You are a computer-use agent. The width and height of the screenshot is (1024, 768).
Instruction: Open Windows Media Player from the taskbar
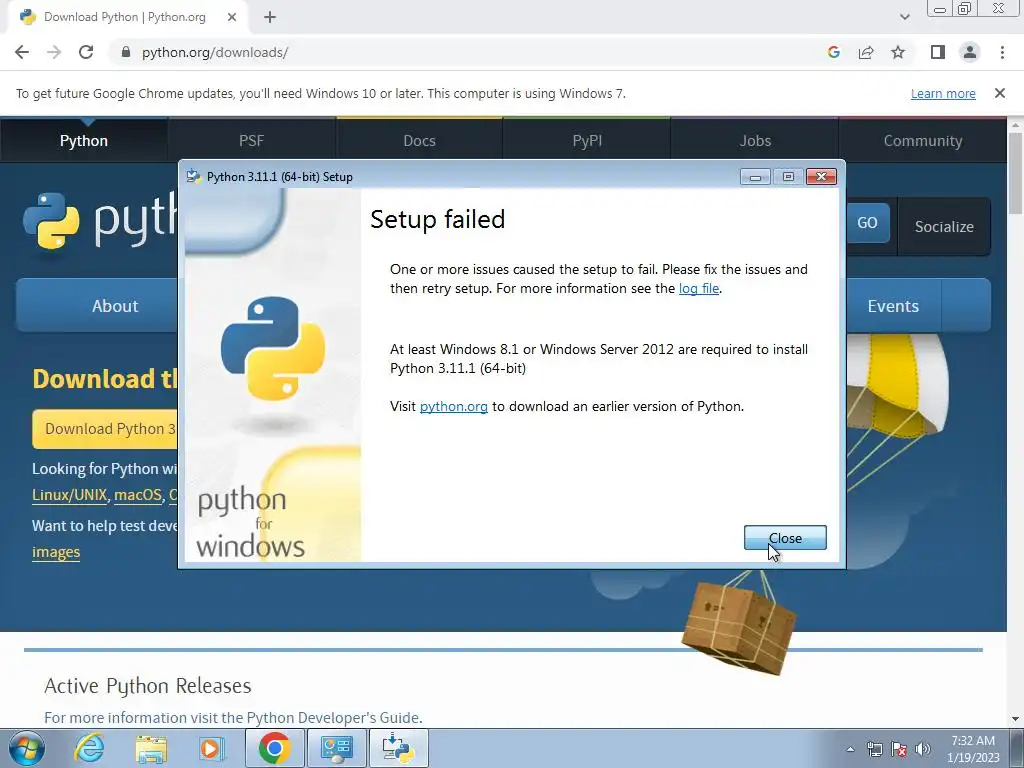tap(212, 748)
